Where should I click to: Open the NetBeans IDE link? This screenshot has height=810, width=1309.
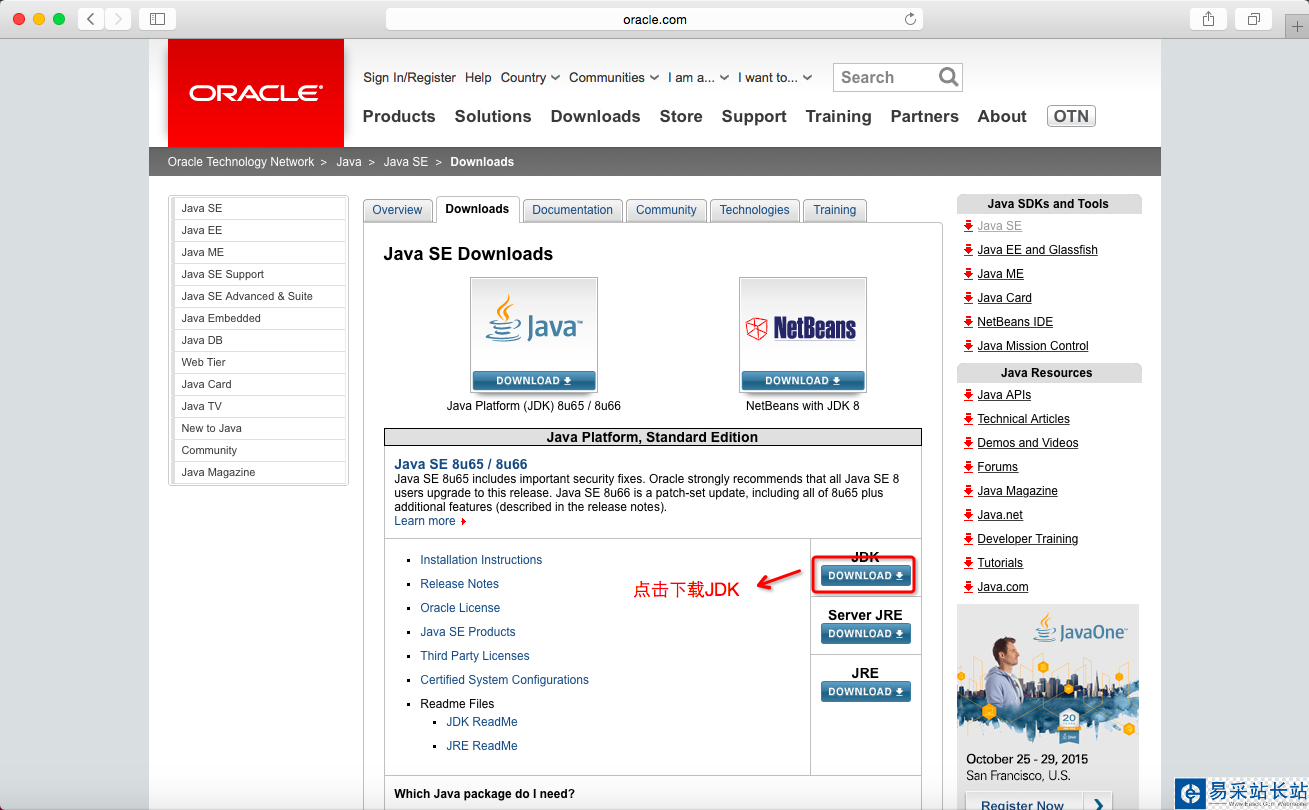tap(1015, 322)
